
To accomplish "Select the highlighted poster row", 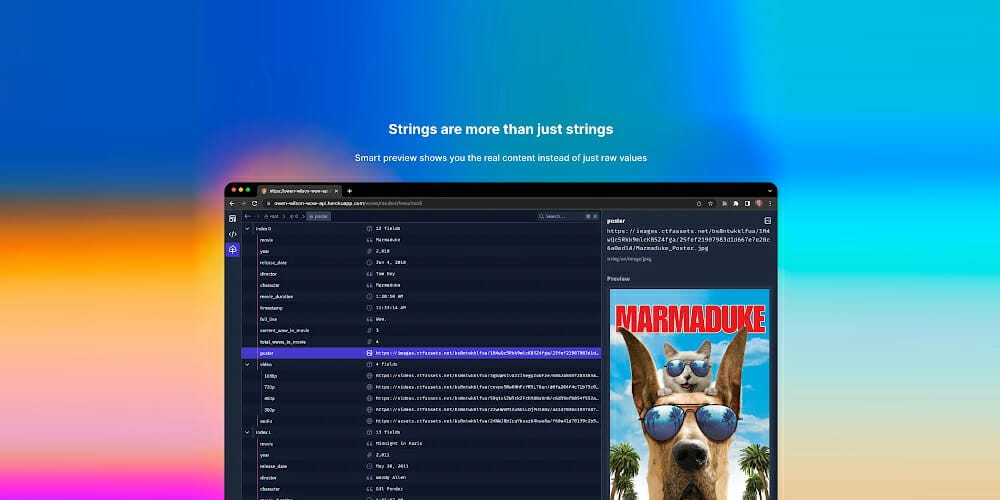I will click(422, 353).
